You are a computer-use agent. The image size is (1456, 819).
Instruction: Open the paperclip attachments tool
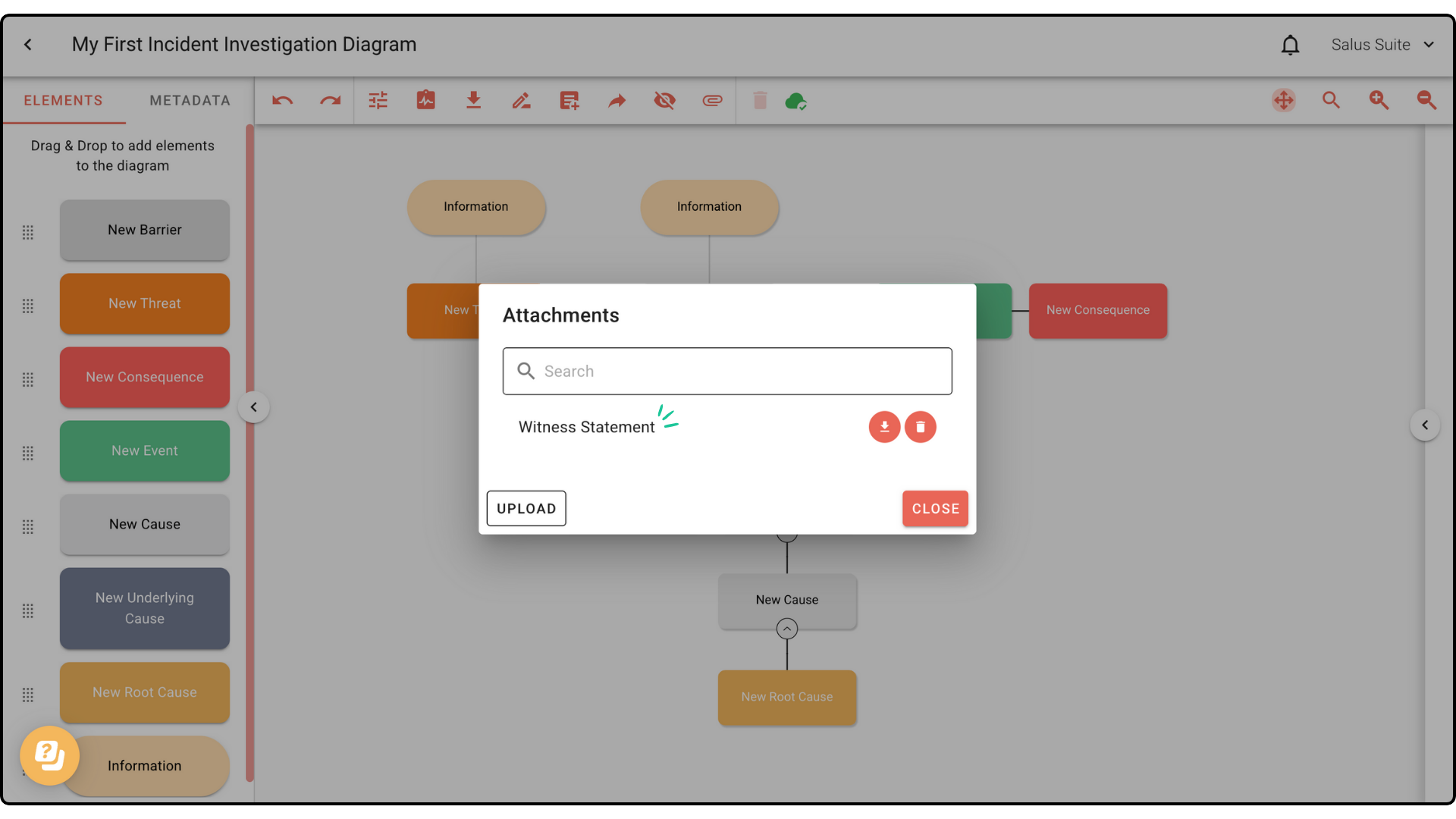pyautogui.click(x=712, y=100)
